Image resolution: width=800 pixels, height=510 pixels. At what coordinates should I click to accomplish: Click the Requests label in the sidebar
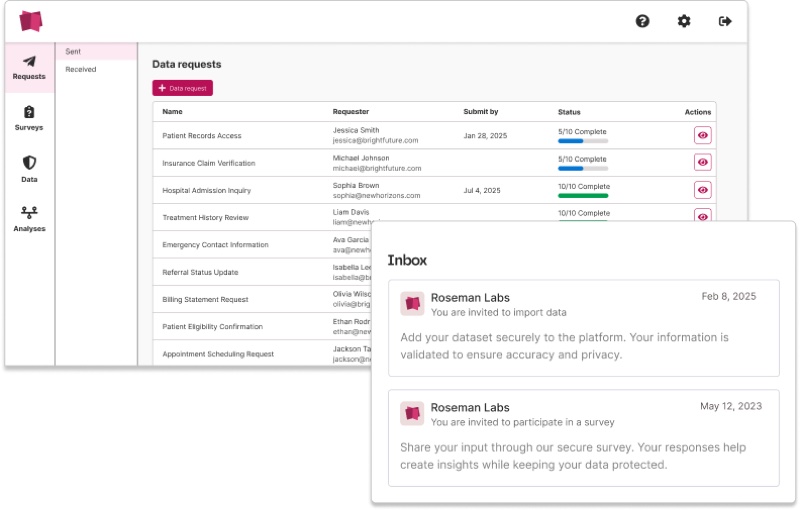click(x=29, y=76)
